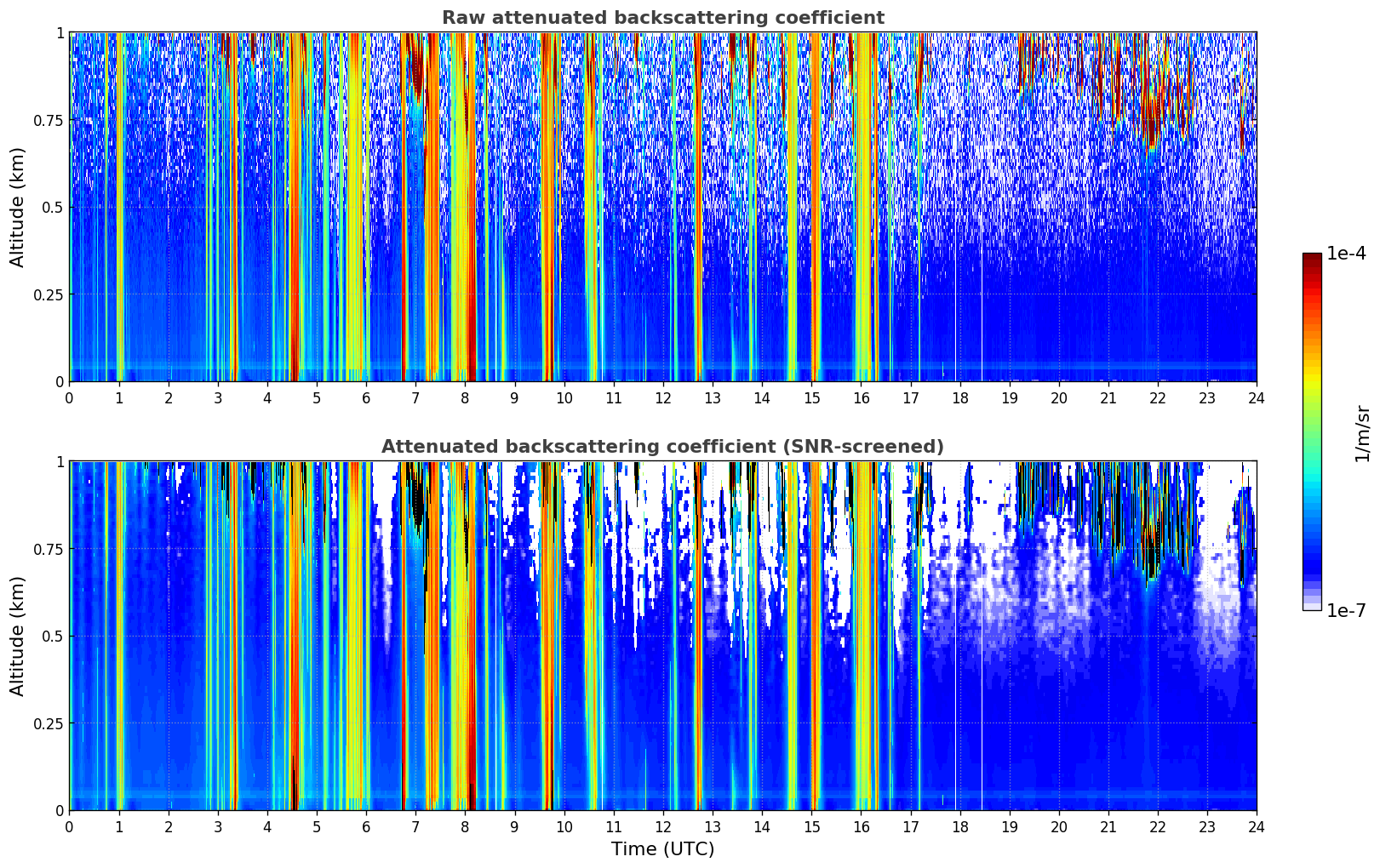Click the "Raw attenuated backscattering coefficient" plot title
Screen dimensions: 1380x868
point(662,18)
